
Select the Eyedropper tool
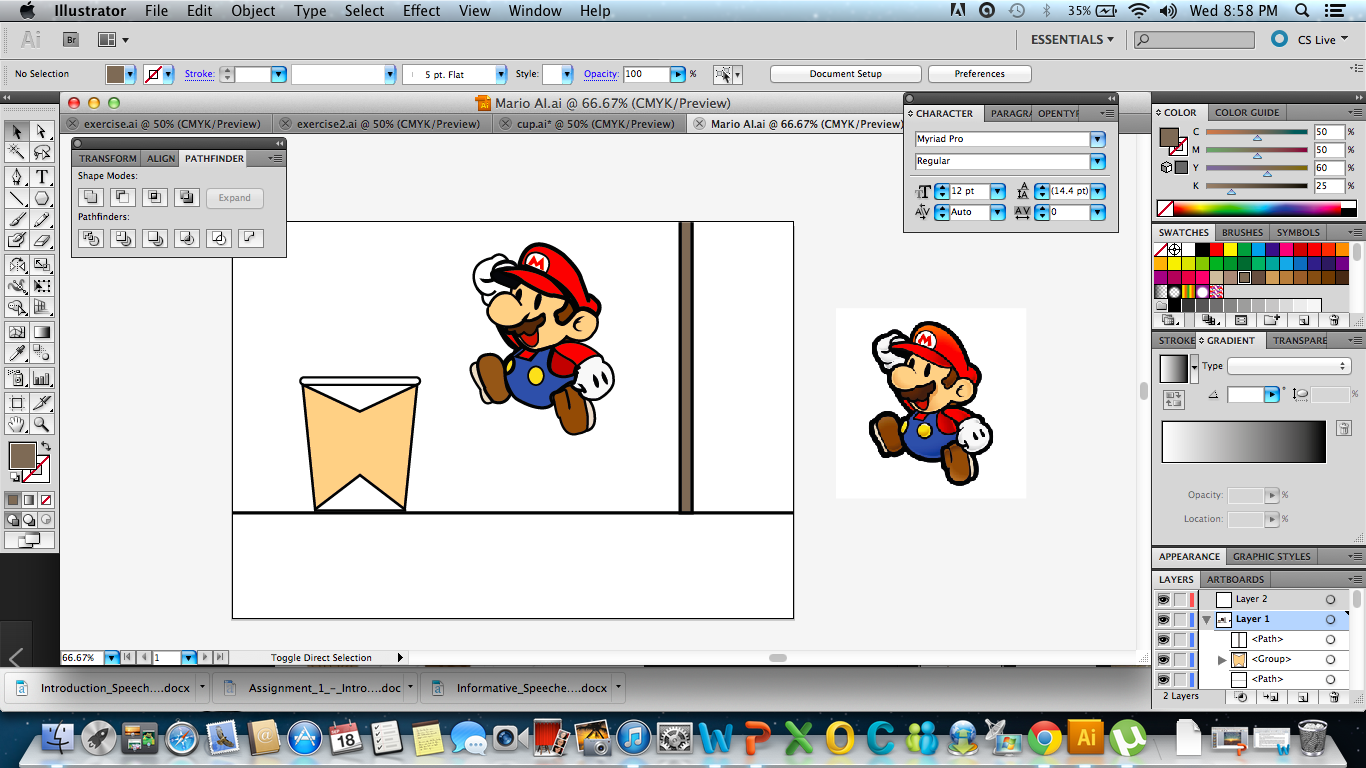click(17, 353)
